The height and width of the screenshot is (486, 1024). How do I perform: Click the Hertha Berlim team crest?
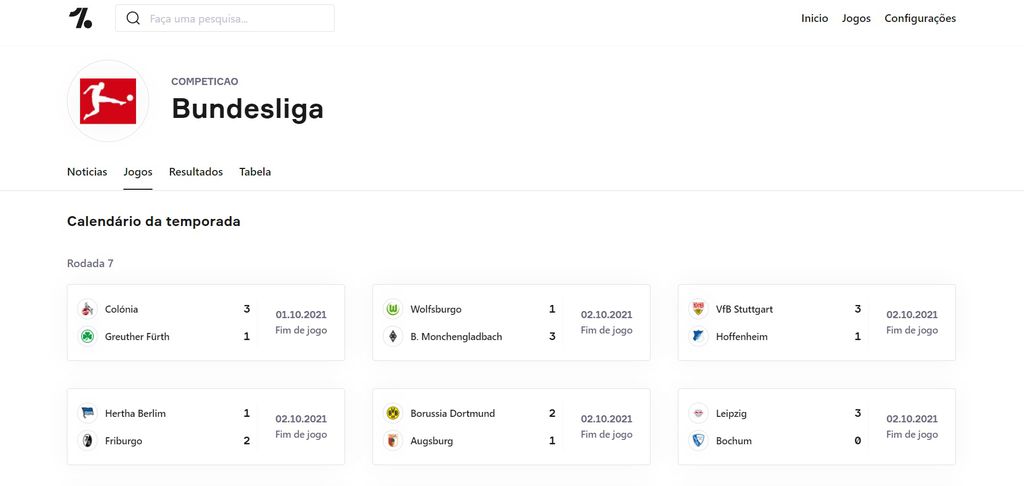coord(87,413)
